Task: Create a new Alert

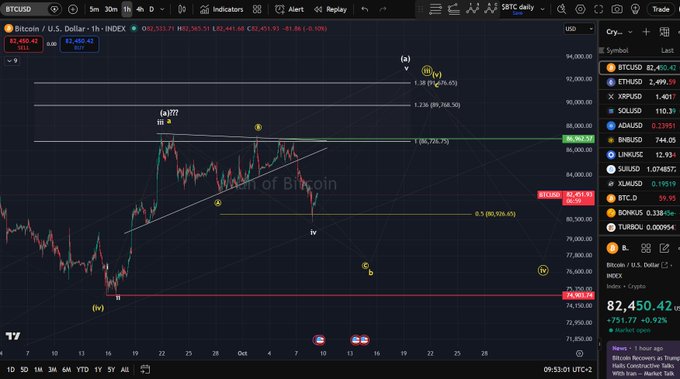Action: (x=289, y=9)
